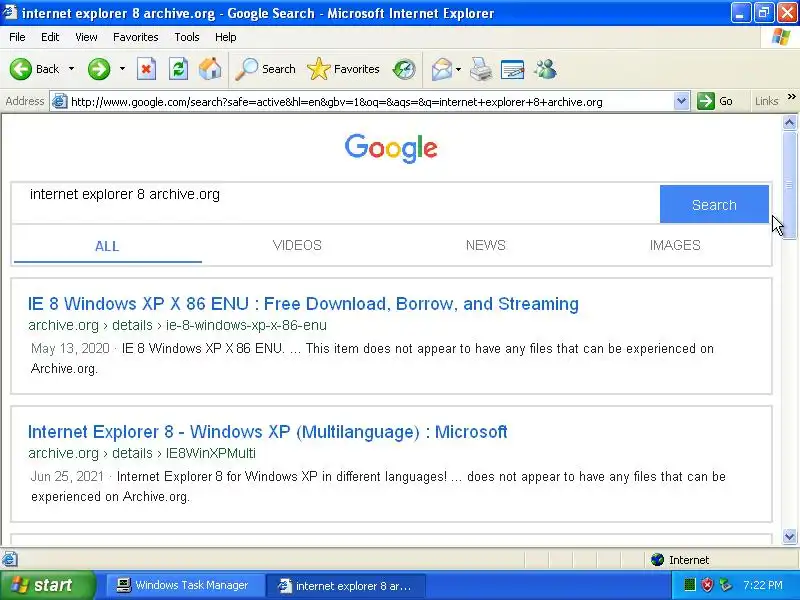Image resolution: width=800 pixels, height=600 pixels.
Task: Select the ALL results tab
Action: click(107, 246)
